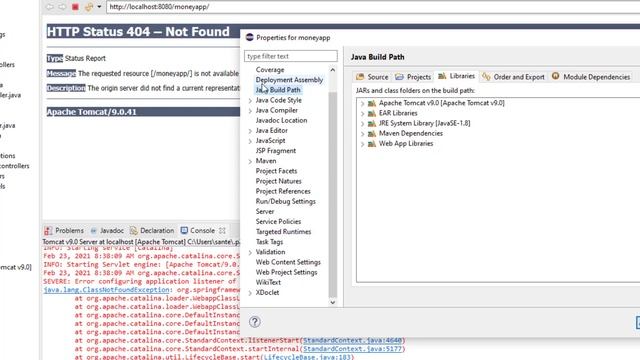Open LifecycleBase.java:183 stack trace link
This screenshot has height=360, width=640.
[307, 357]
